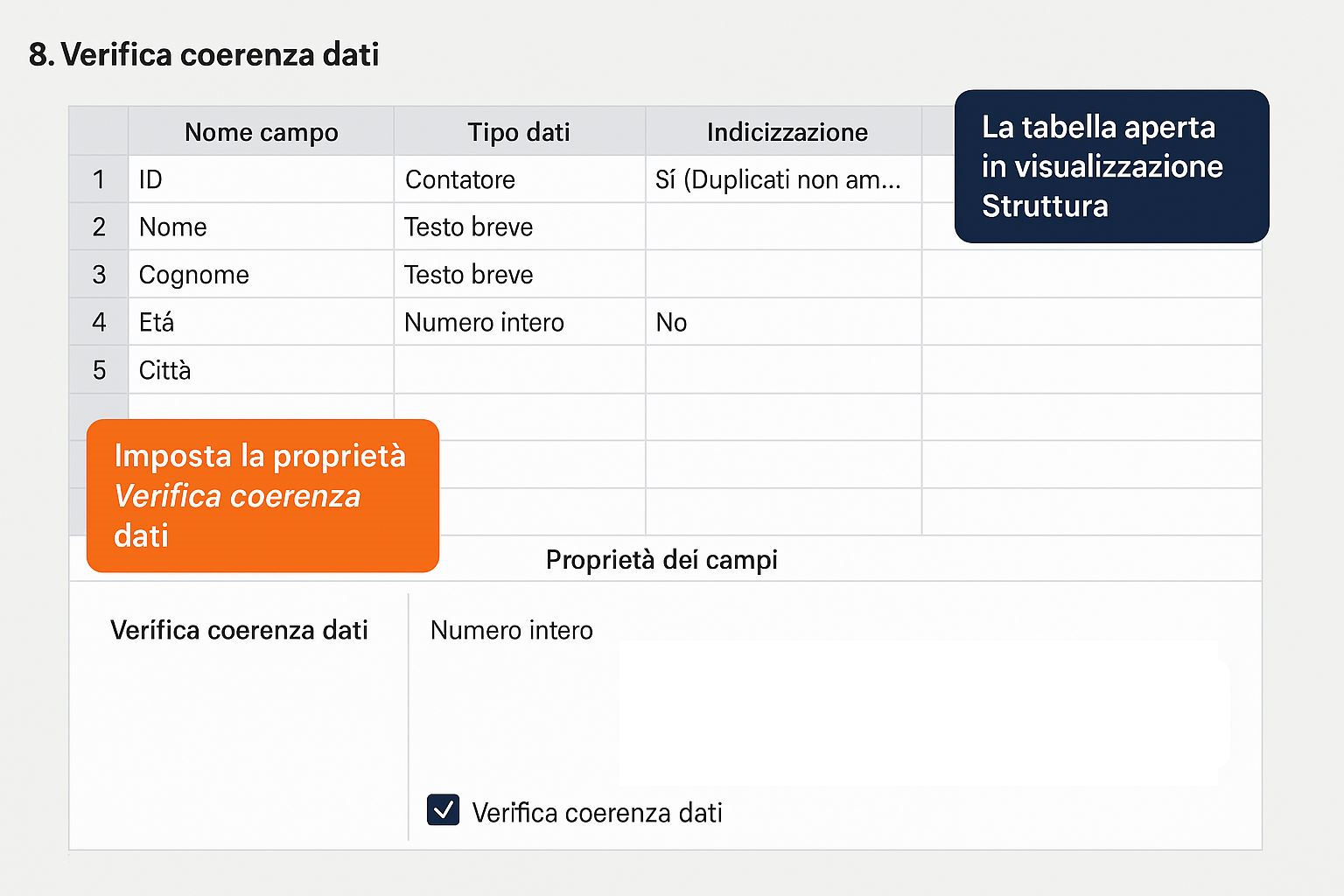Click the ID field name cell
Image resolution: width=1344 pixels, height=896 pixels.
click(261, 179)
